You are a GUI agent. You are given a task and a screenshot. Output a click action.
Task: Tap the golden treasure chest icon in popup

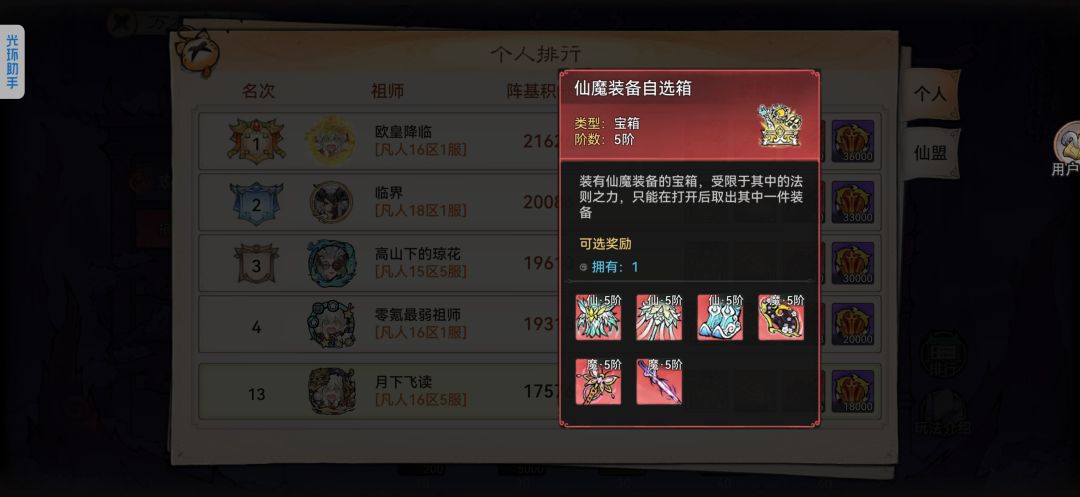pos(780,125)
